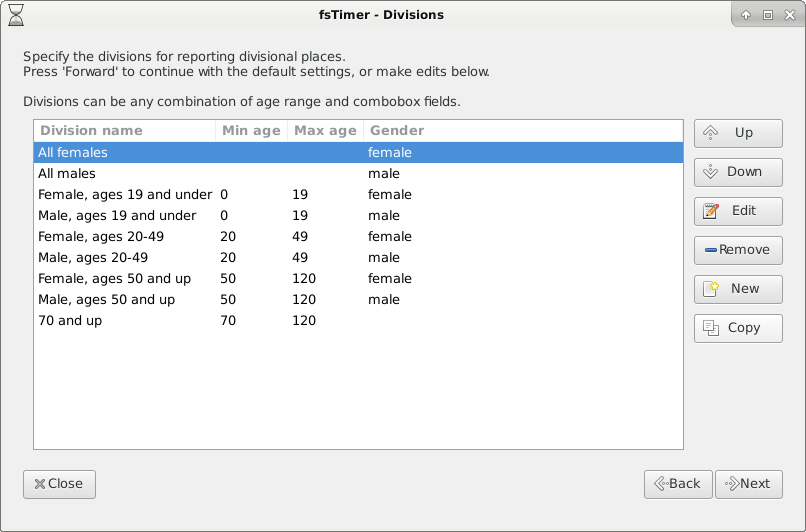This screenshot has height=532, width=806.
Task: Sort by Gender column header
Action: pyautogui.click(x=523, y=131)
